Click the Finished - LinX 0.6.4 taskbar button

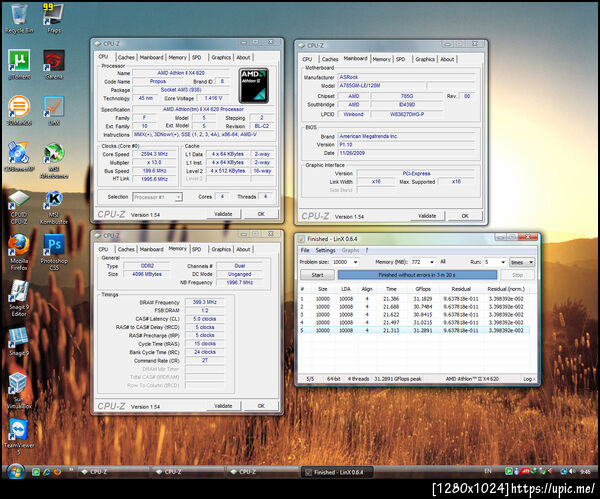338,472
